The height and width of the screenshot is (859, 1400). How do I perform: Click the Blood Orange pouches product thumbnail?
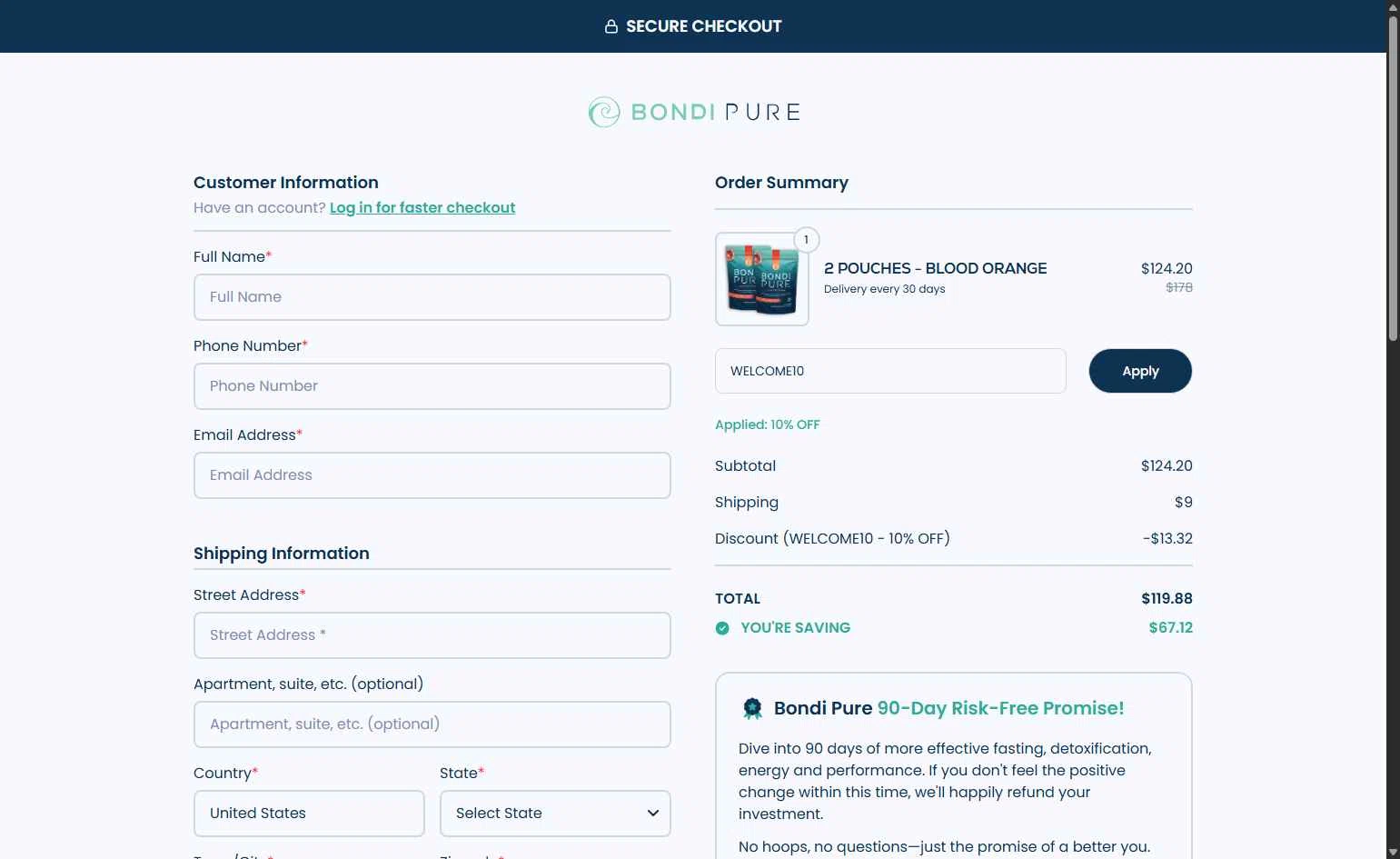pyautogui.click(x=762, y=279)
